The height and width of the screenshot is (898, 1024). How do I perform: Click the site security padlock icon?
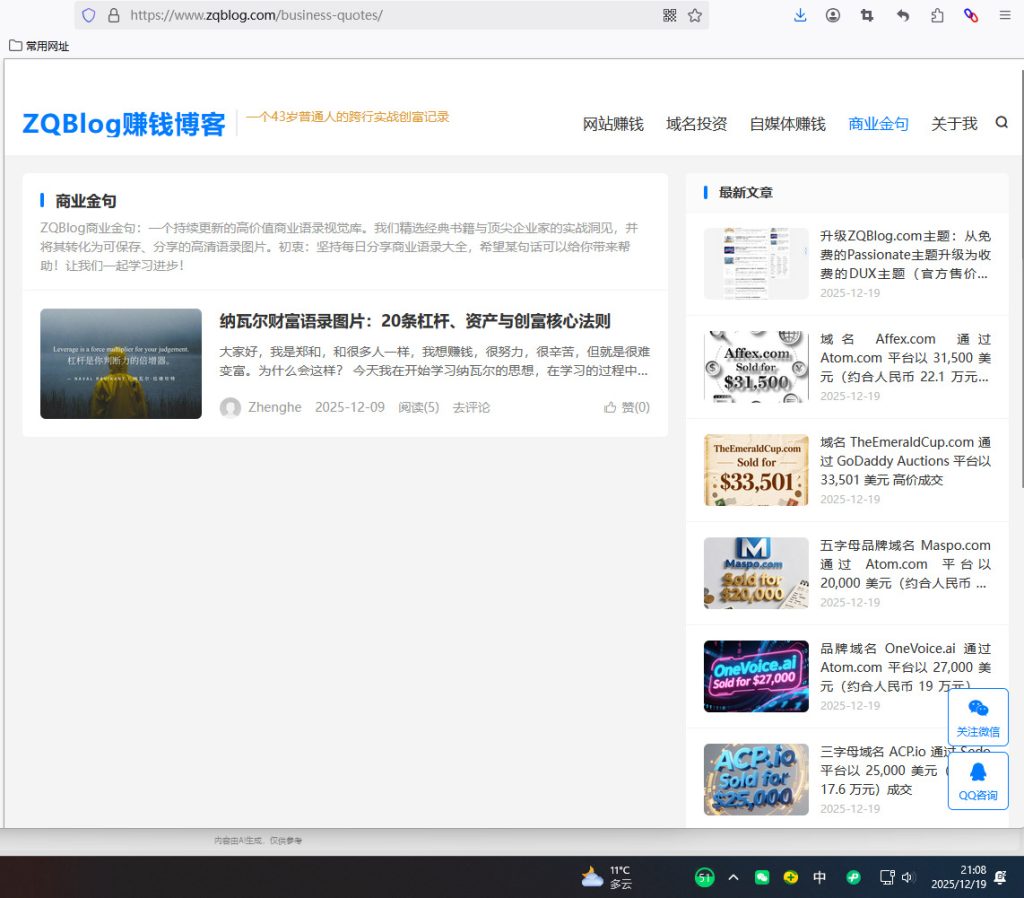[114, 15]
